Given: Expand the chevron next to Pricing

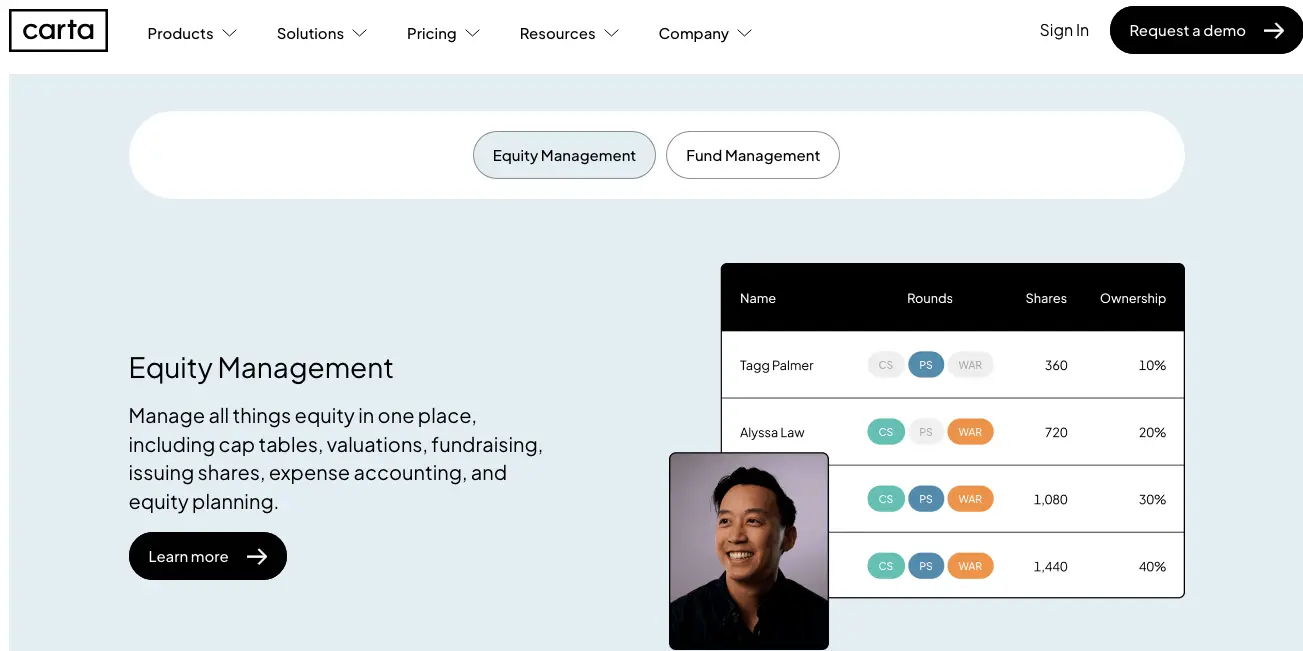Looking at the screenshot, I should click(473, 34).
